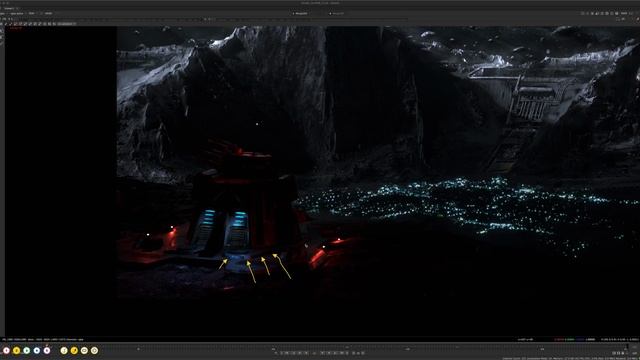Open the B input dropdown above the viewer
Image resolution: width=640 pixels, height=360 pixels.
339,13
